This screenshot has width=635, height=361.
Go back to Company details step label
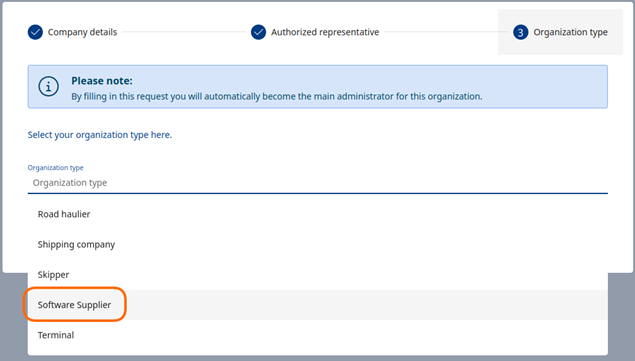pos(82,32)
